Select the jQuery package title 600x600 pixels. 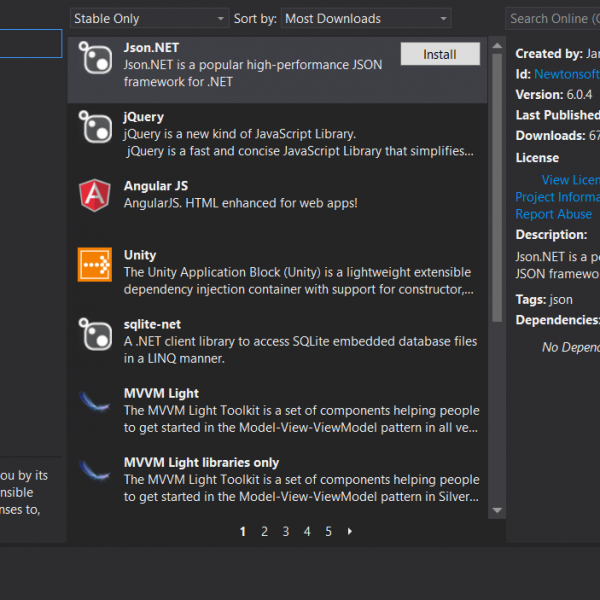coord(144,117)
